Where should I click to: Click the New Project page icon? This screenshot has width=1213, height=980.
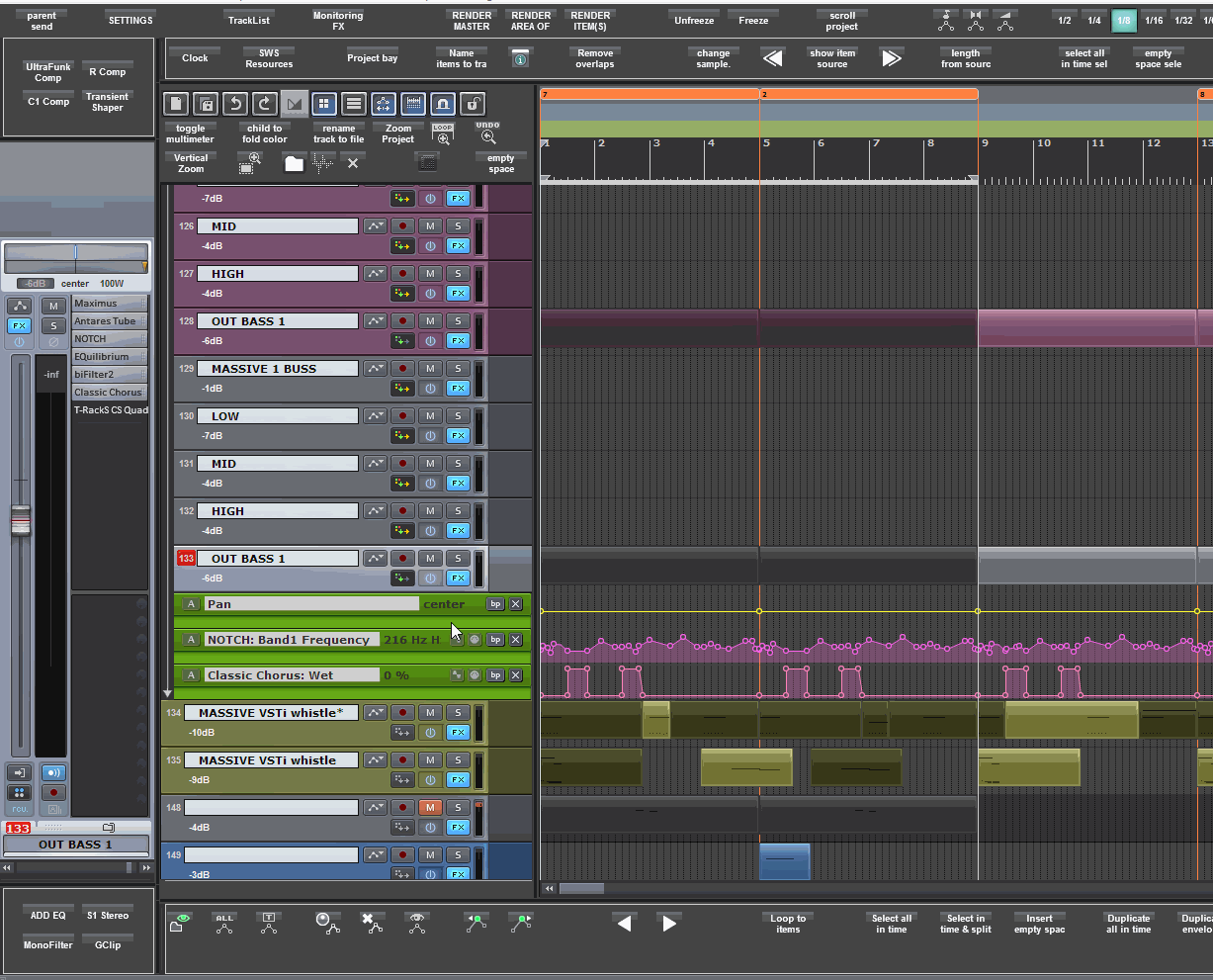[x=176, y=104]
